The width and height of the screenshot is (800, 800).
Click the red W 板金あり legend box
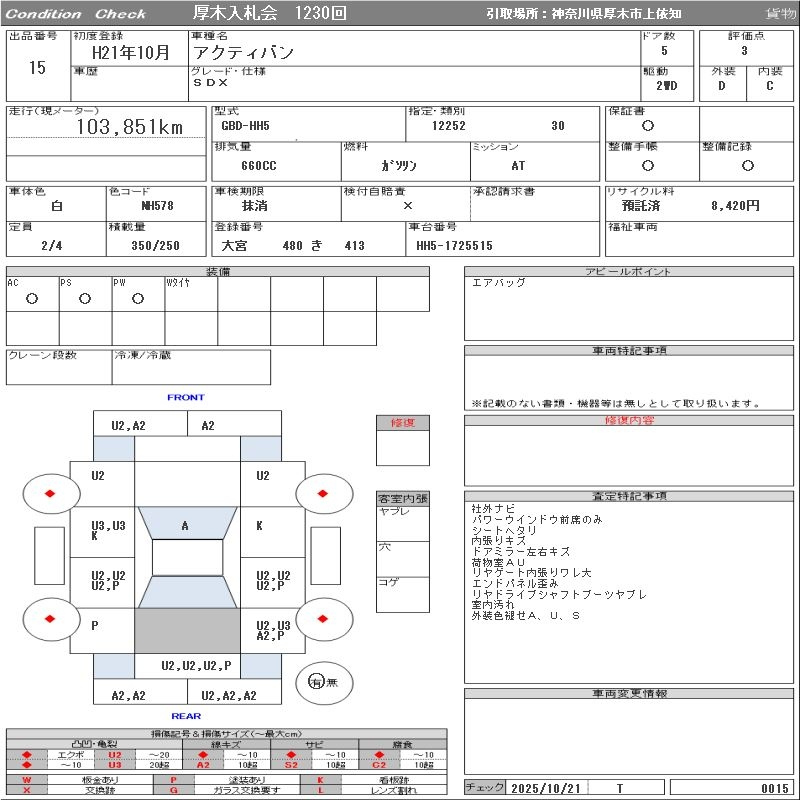pyautogui.click(x=27, y=780)
